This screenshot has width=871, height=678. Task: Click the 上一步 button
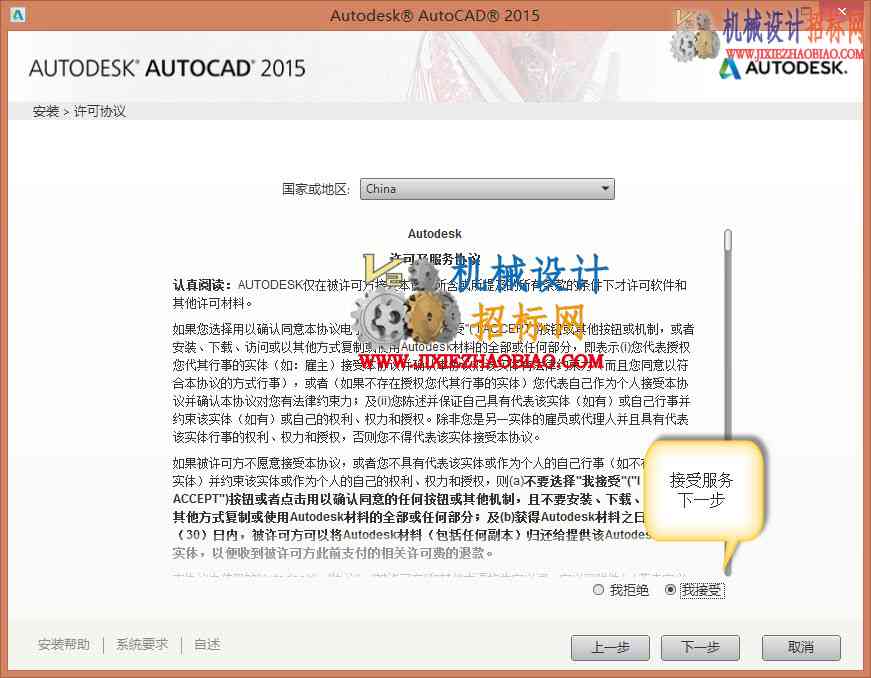(610, 647)
